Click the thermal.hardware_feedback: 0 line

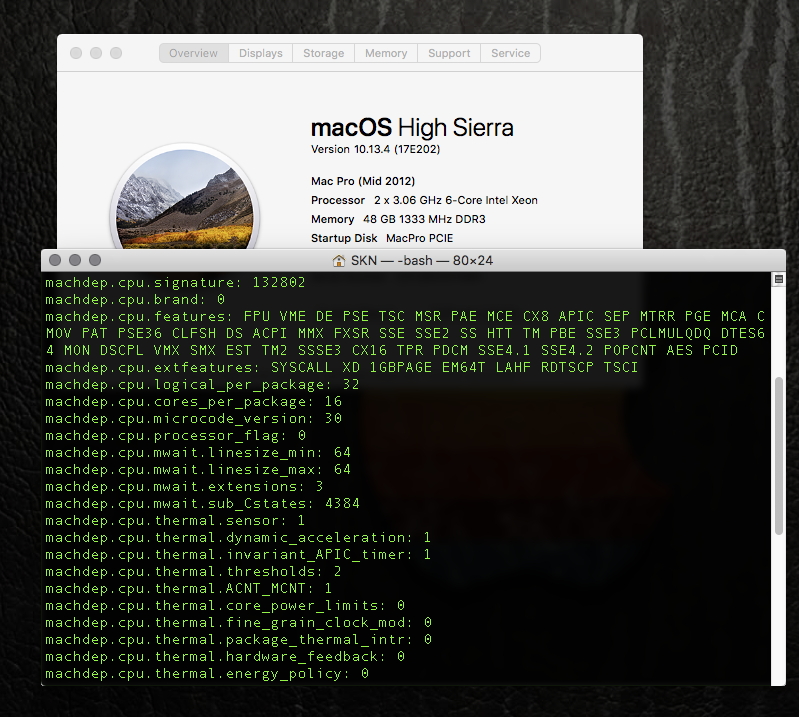225,656
